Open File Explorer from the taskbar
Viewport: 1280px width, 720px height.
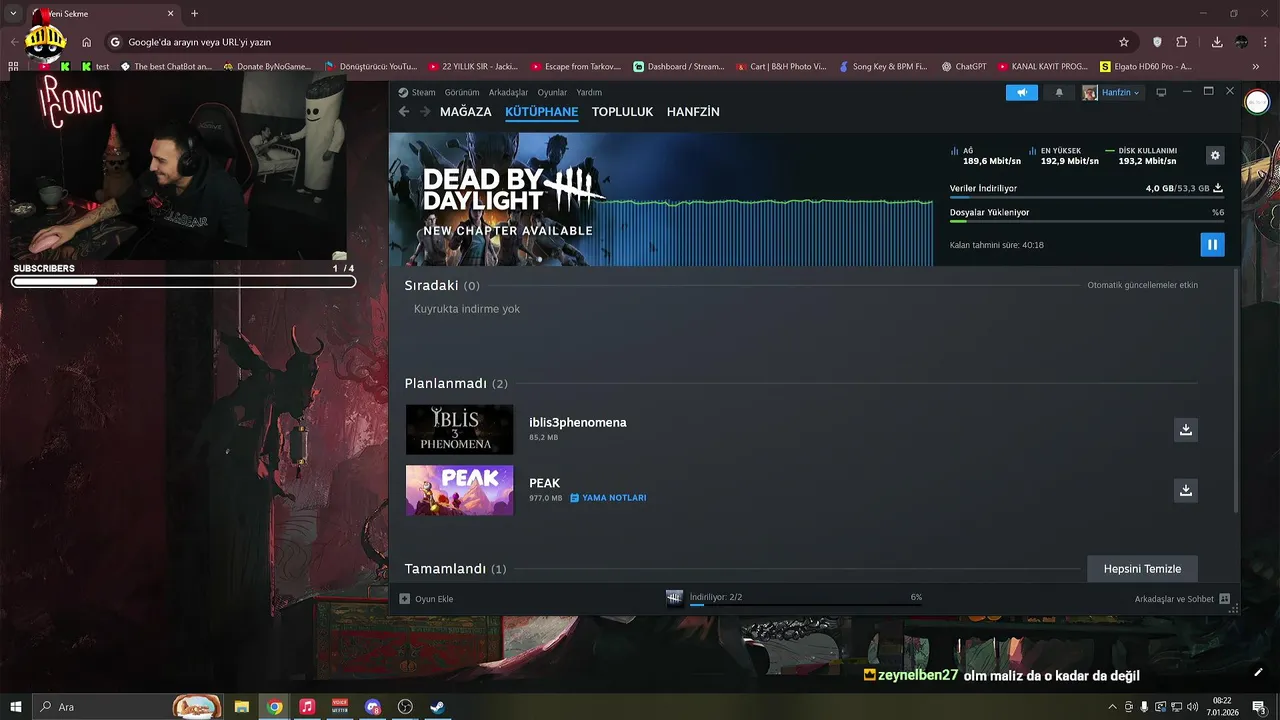tap(242, 707)
